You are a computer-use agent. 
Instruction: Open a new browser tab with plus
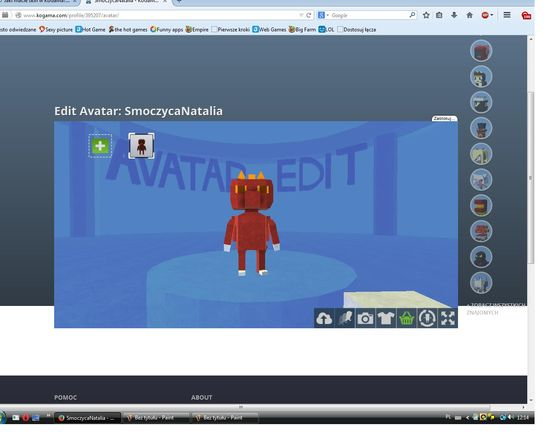(179, 2)
